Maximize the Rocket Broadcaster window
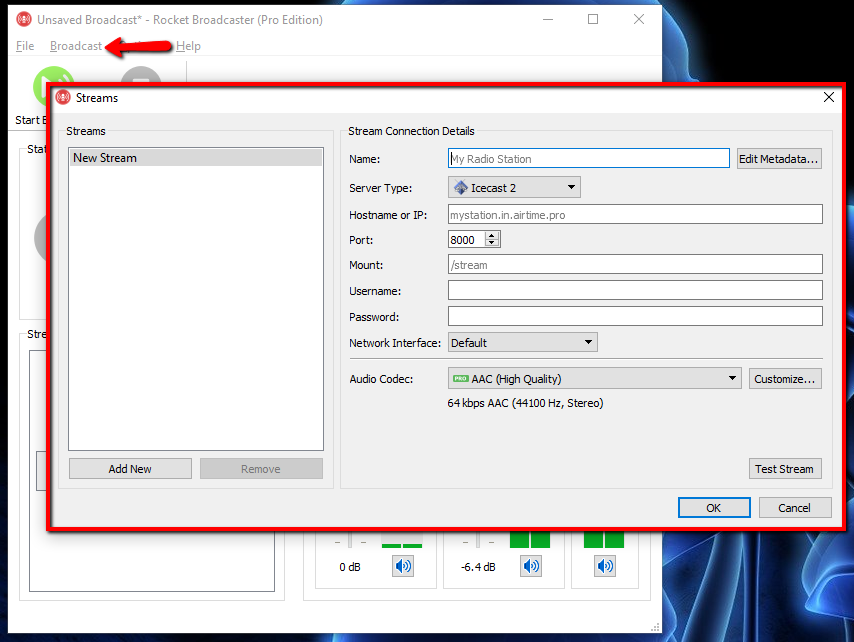Screen dimensions: 854x642 [593, 20]
